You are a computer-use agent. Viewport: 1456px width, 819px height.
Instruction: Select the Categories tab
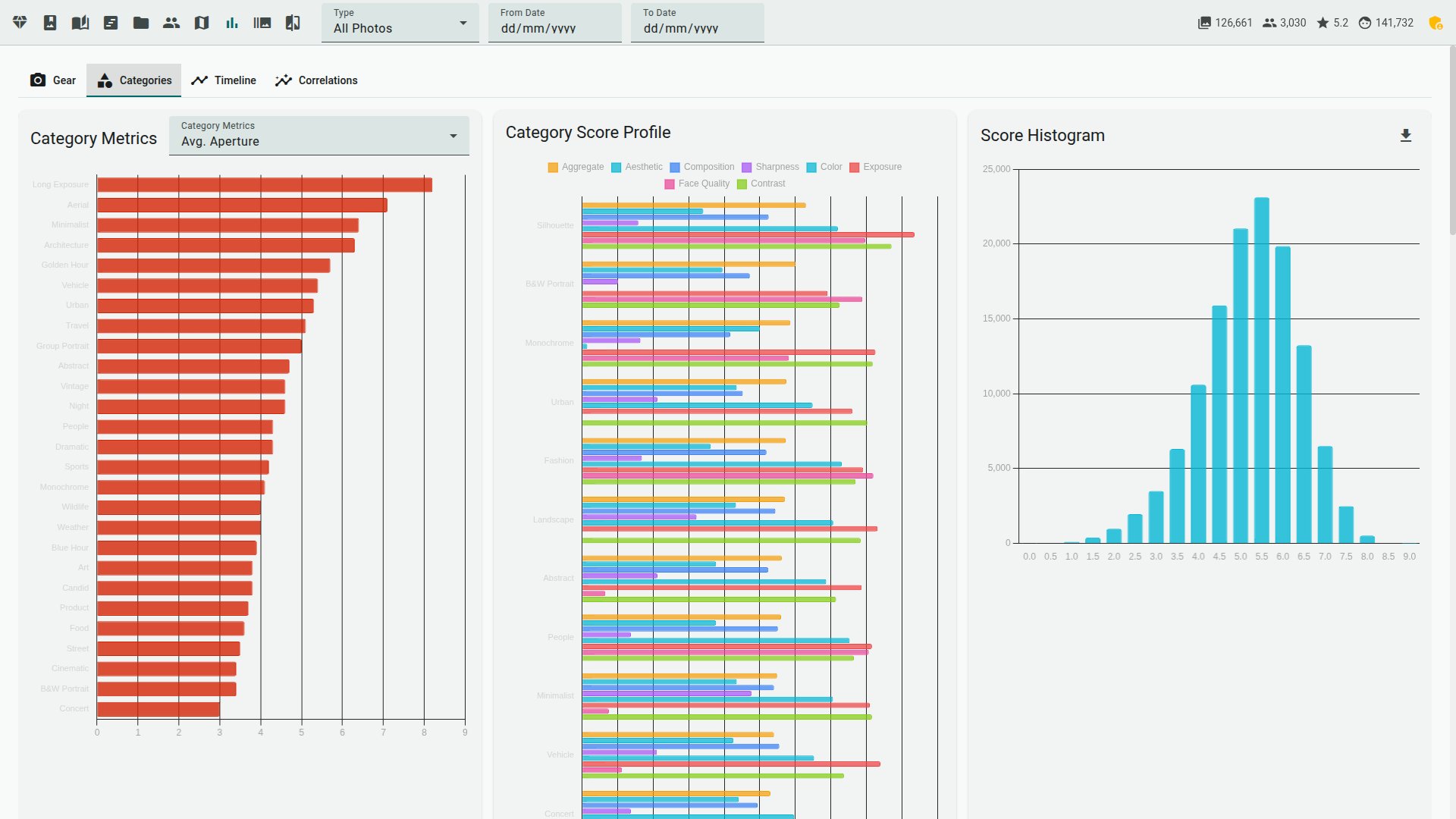pos(134,80)
